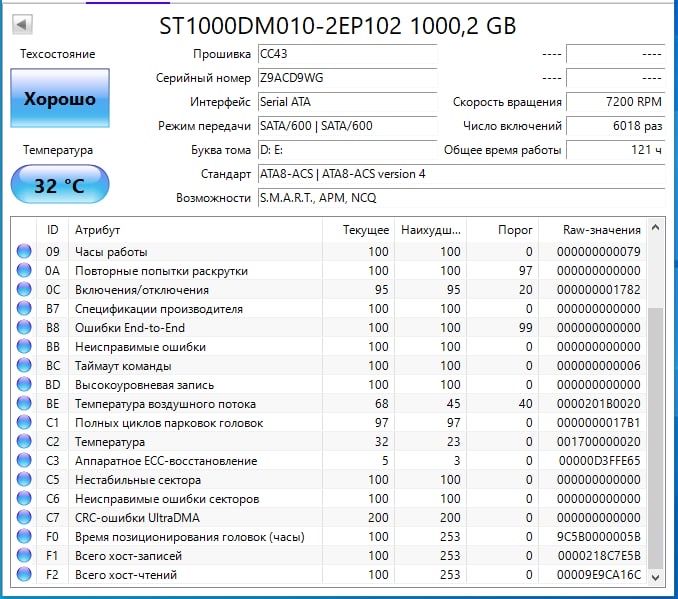The image size is (678, 599).
Task: Click the status orb for C2 Температура
Action: (24, 442)
